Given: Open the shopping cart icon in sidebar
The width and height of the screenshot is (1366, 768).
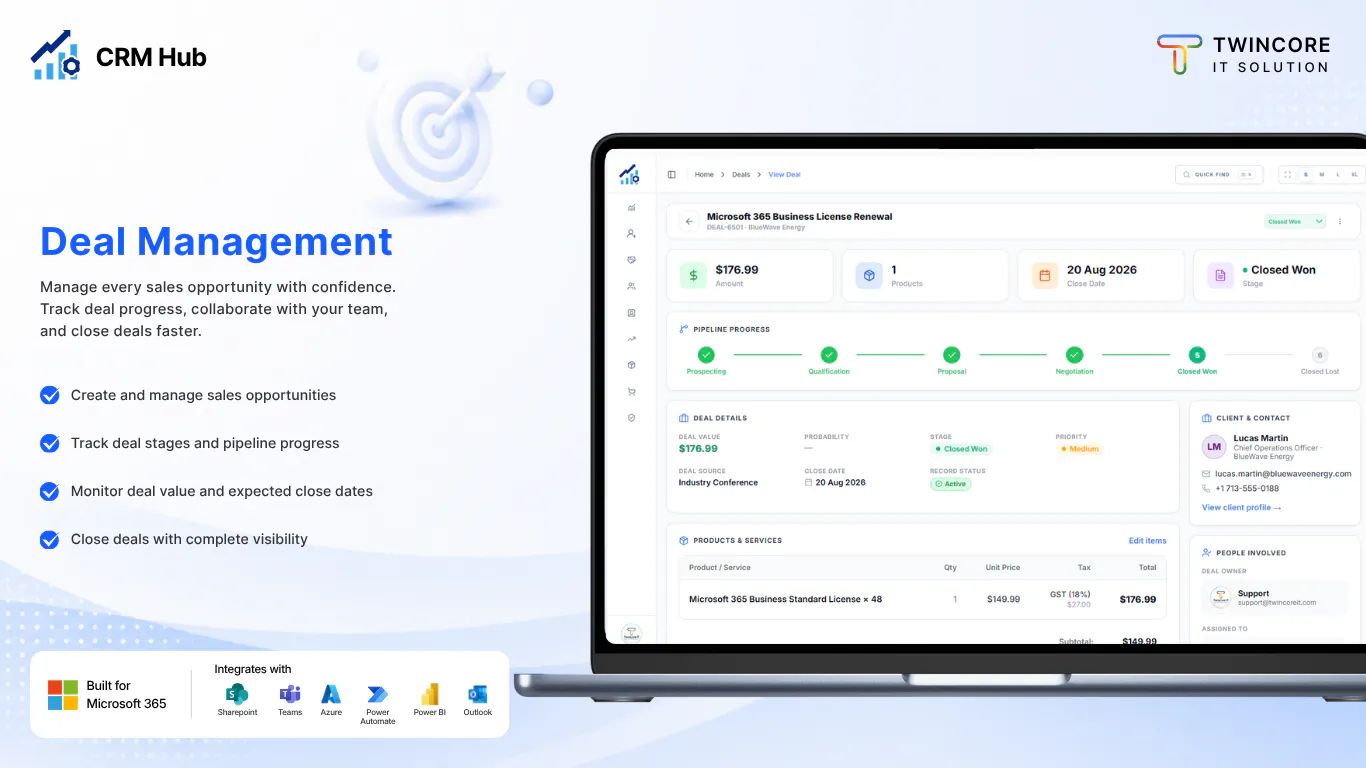Looking at the screenshot, I should 631,392.
